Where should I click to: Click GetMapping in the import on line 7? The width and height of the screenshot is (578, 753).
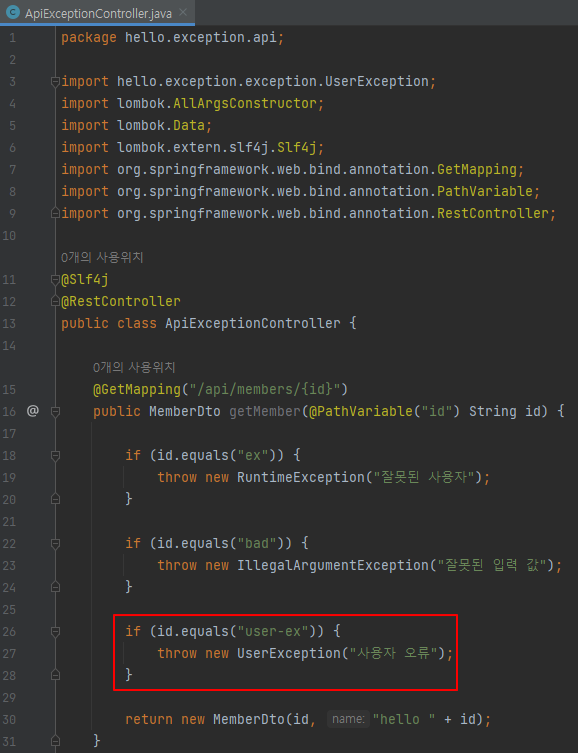click(476, 170)
